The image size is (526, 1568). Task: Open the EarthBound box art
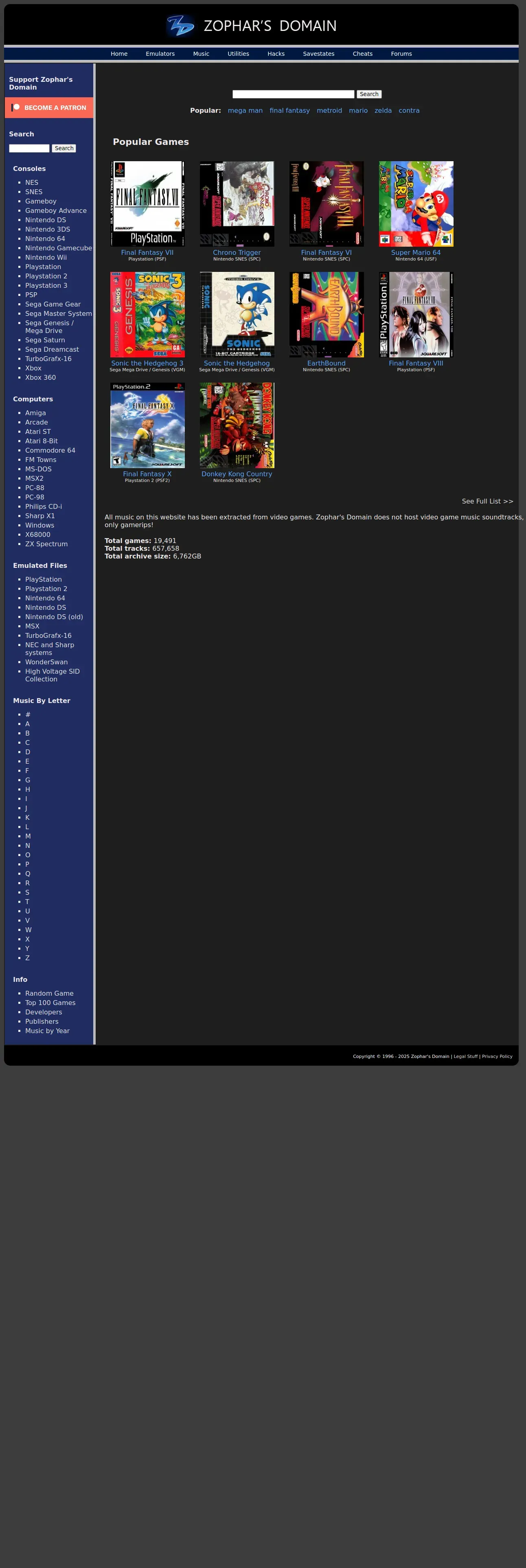(x=327, y=315)
